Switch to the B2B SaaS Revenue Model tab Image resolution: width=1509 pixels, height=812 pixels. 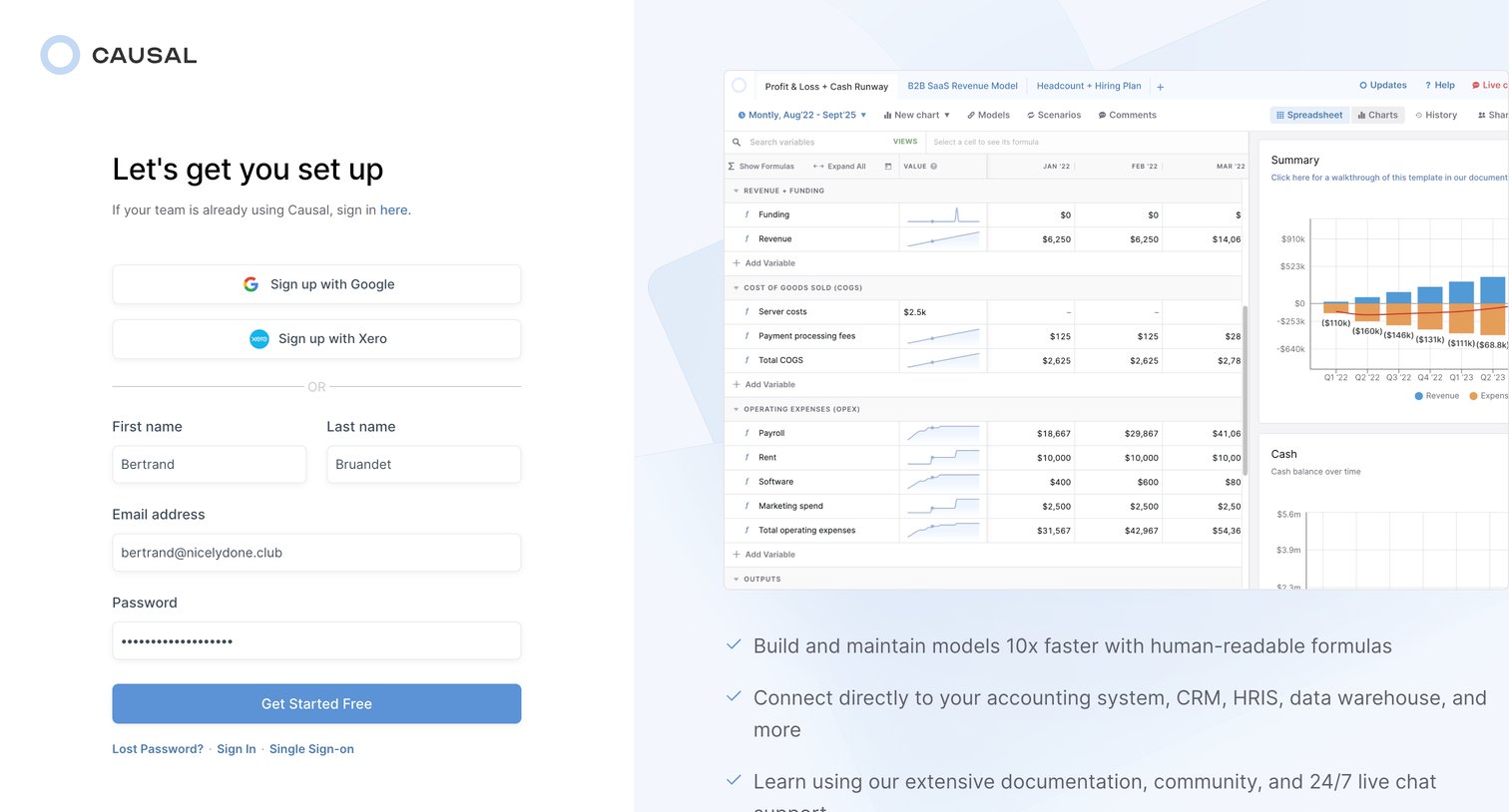tap(962, 87)
